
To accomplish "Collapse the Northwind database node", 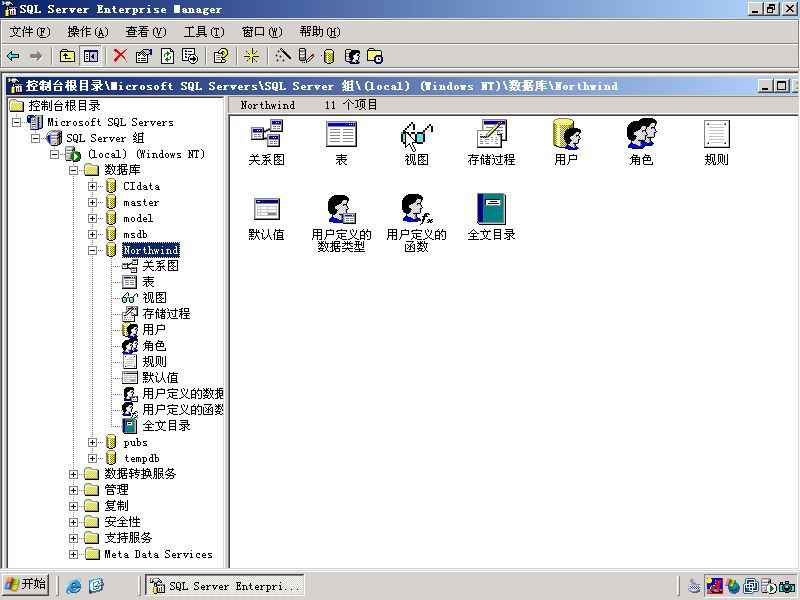I will click(92, 251).
